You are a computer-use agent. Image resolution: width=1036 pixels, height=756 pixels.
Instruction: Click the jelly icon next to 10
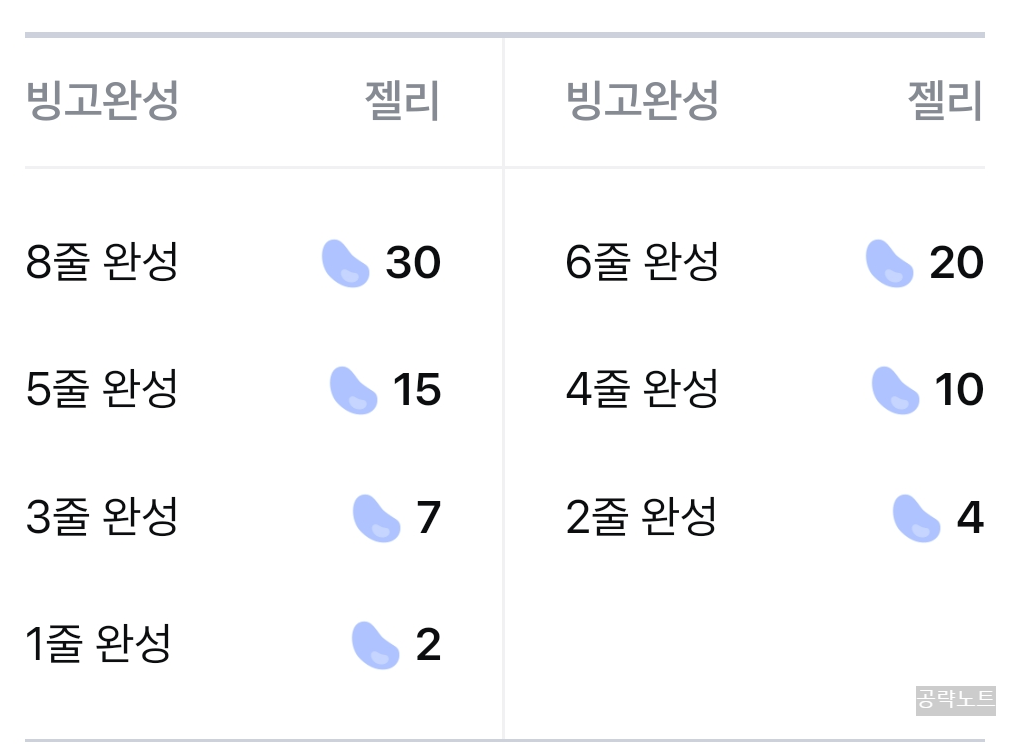(895, 390)
